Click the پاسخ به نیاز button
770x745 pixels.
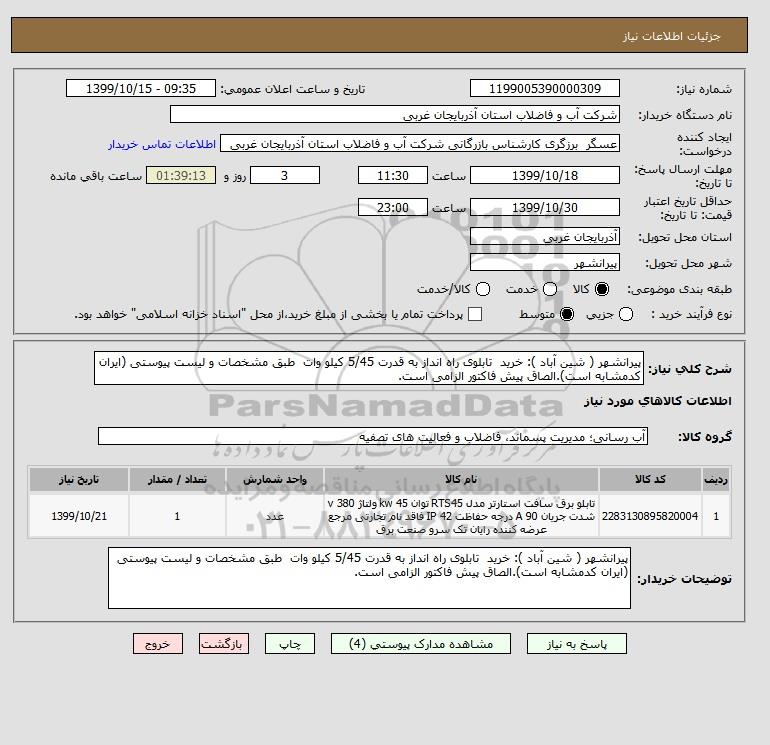click(x=577, y=644)
